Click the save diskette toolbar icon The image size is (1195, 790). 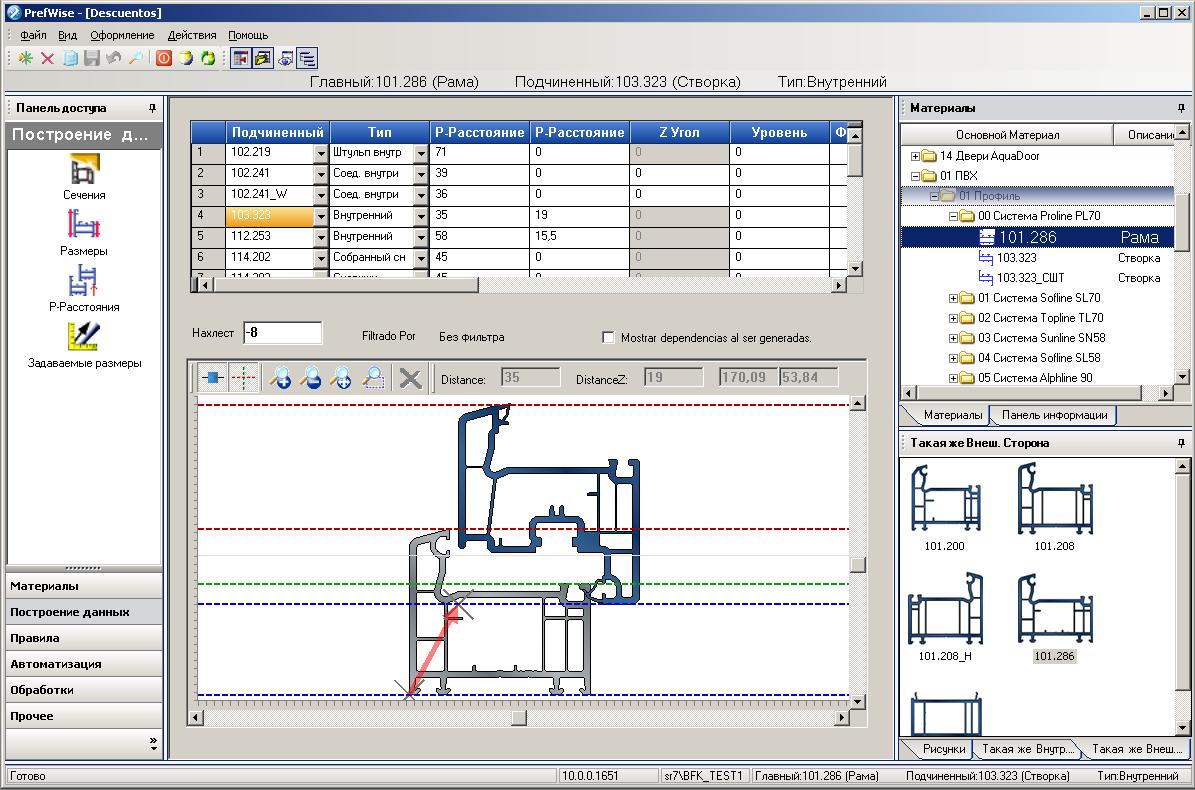[92, 58]
